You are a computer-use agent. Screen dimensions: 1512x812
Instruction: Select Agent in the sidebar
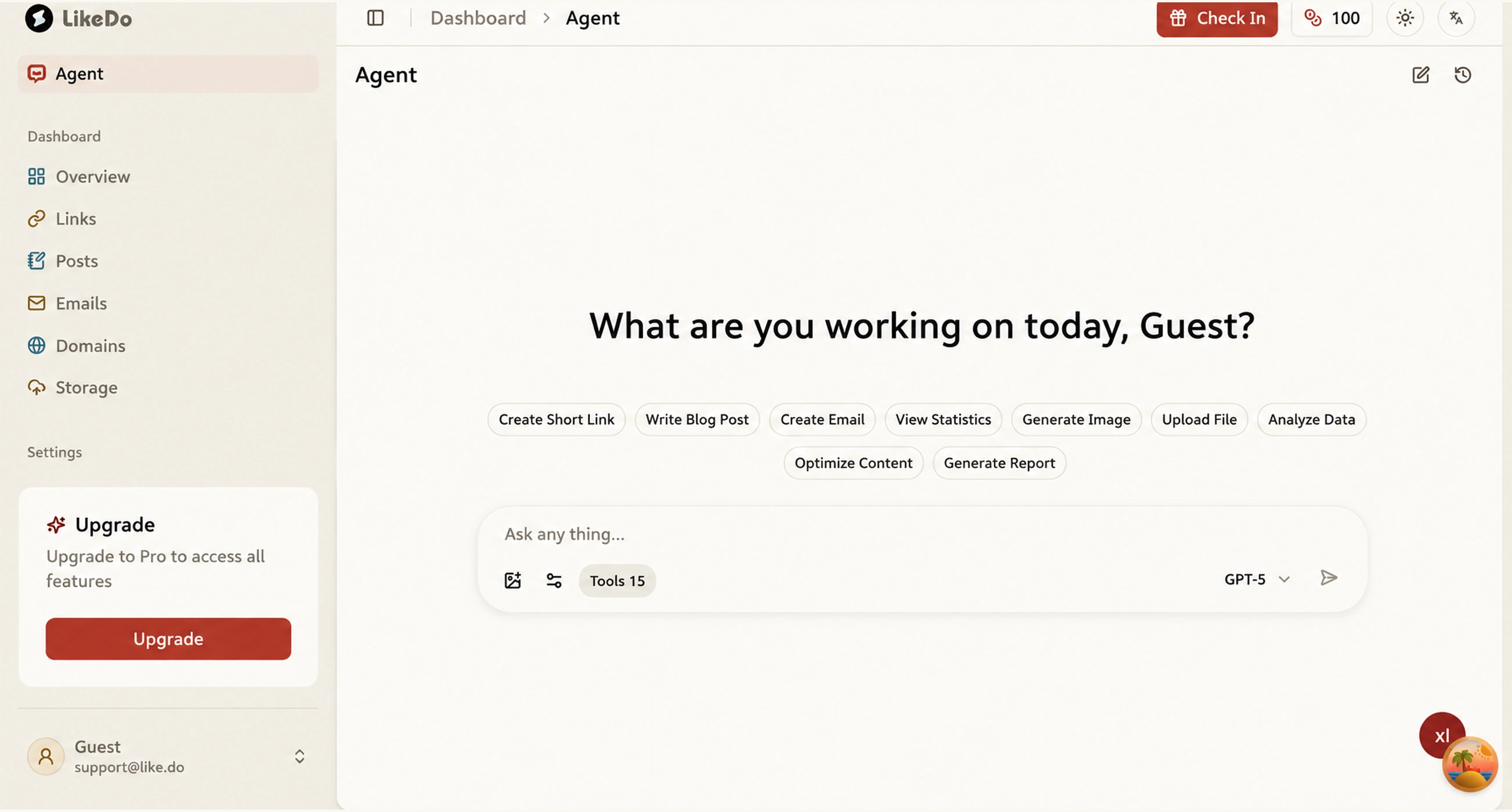(x=168, y=73)
